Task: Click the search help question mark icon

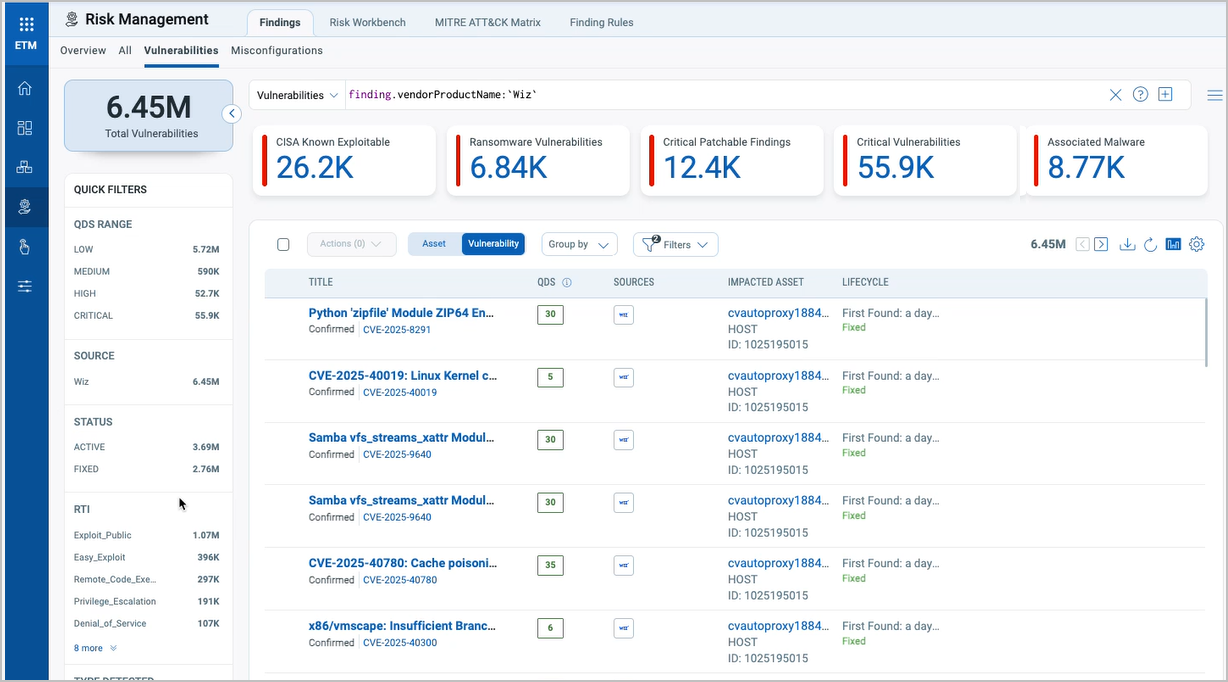Action: click(x=1140, y=95)
